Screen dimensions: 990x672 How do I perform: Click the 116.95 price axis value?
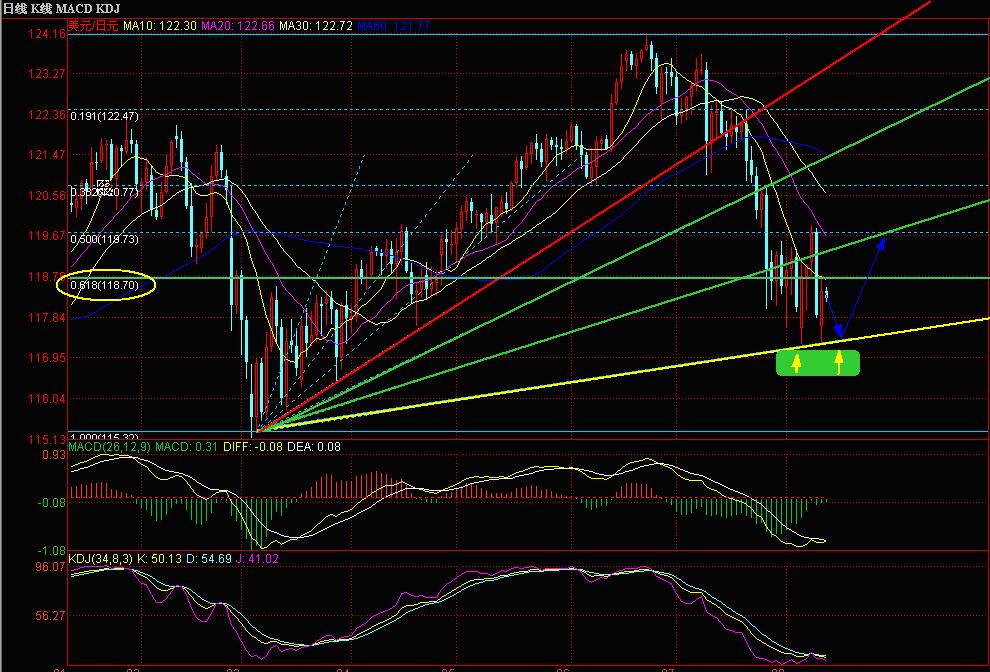pos(47,357)
